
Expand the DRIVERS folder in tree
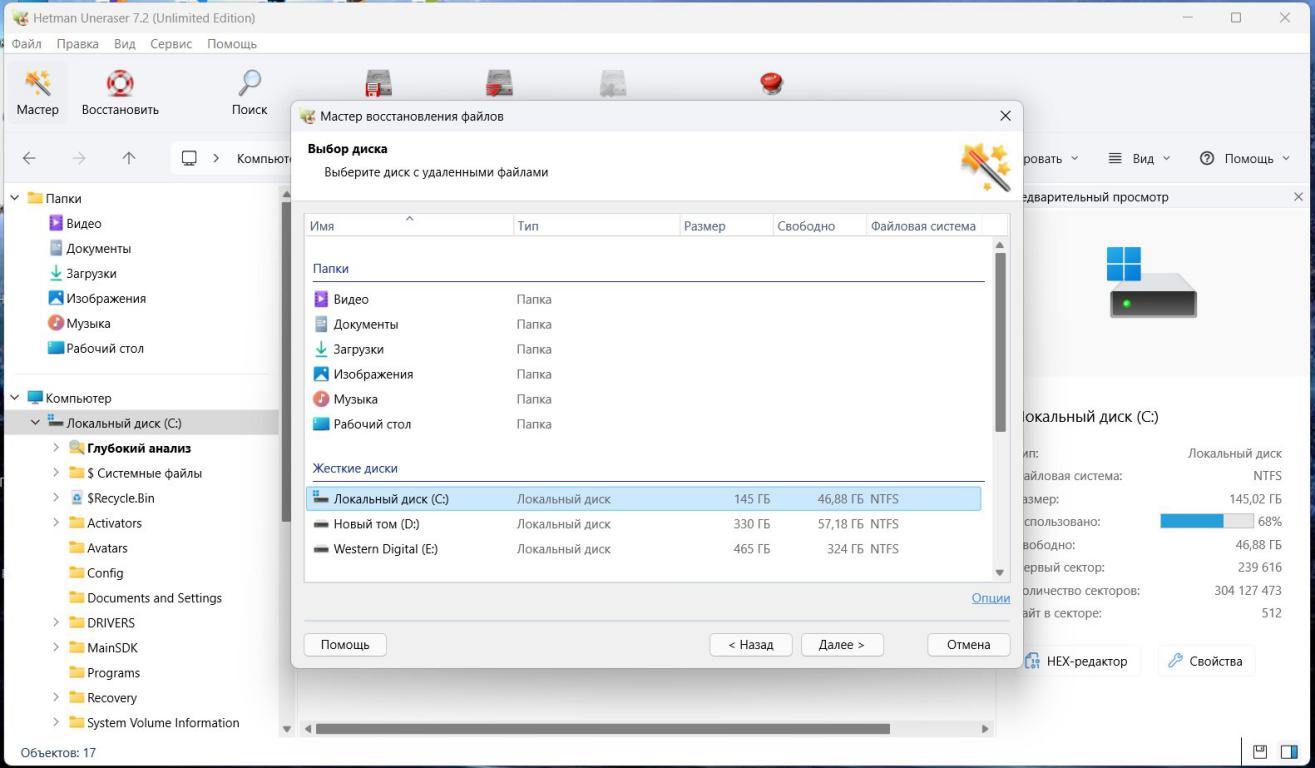[56, 623]
